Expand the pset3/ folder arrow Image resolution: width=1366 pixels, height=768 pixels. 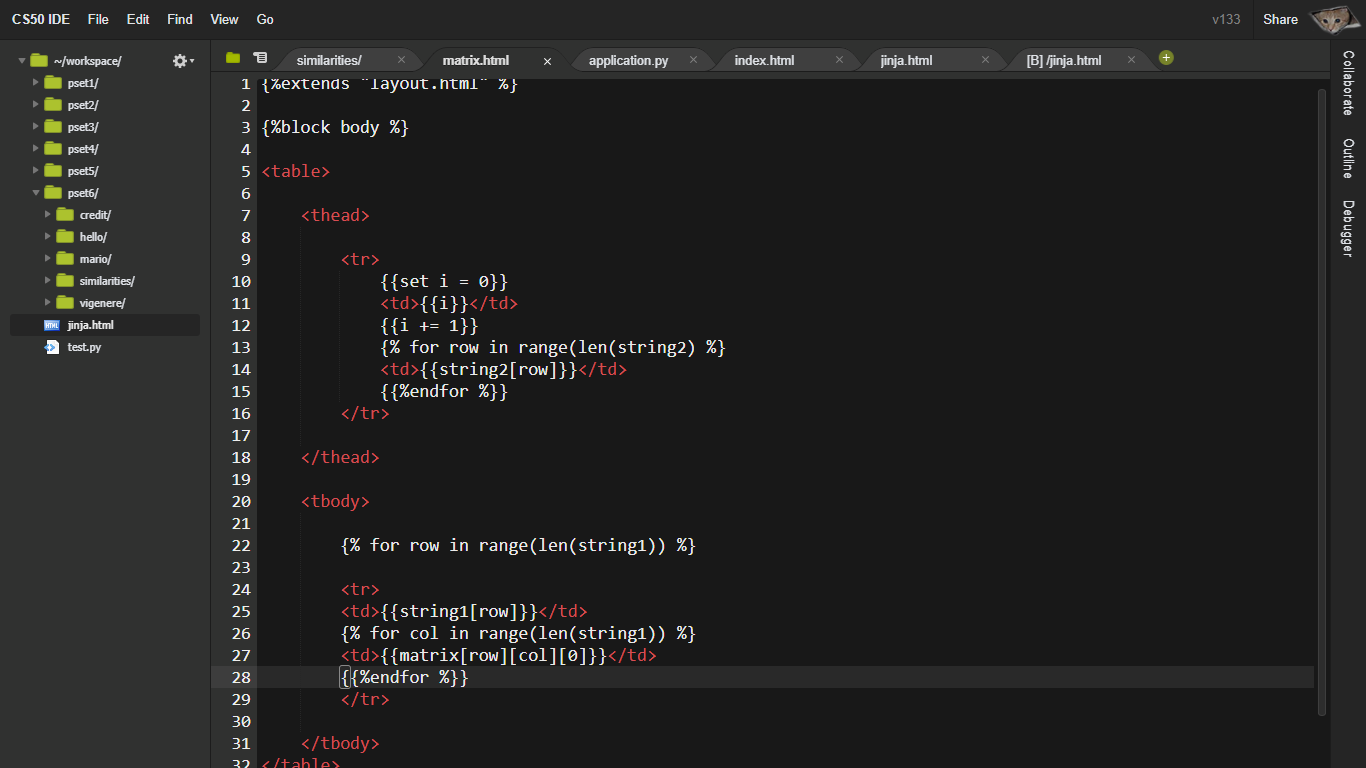coord(36,127)
